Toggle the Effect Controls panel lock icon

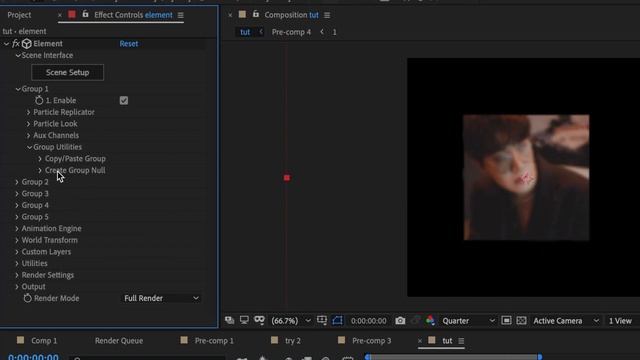coord(85,15)
